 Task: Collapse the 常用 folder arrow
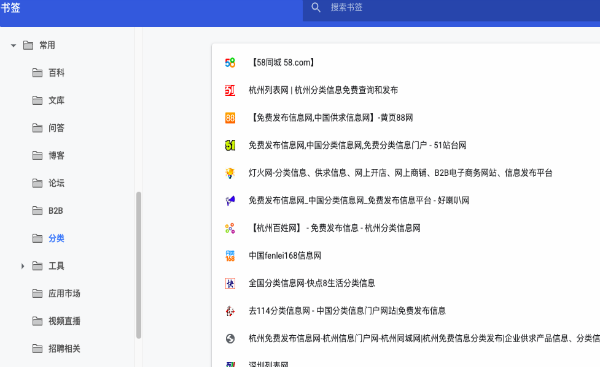pyautogui.click(x=14, y=46)
